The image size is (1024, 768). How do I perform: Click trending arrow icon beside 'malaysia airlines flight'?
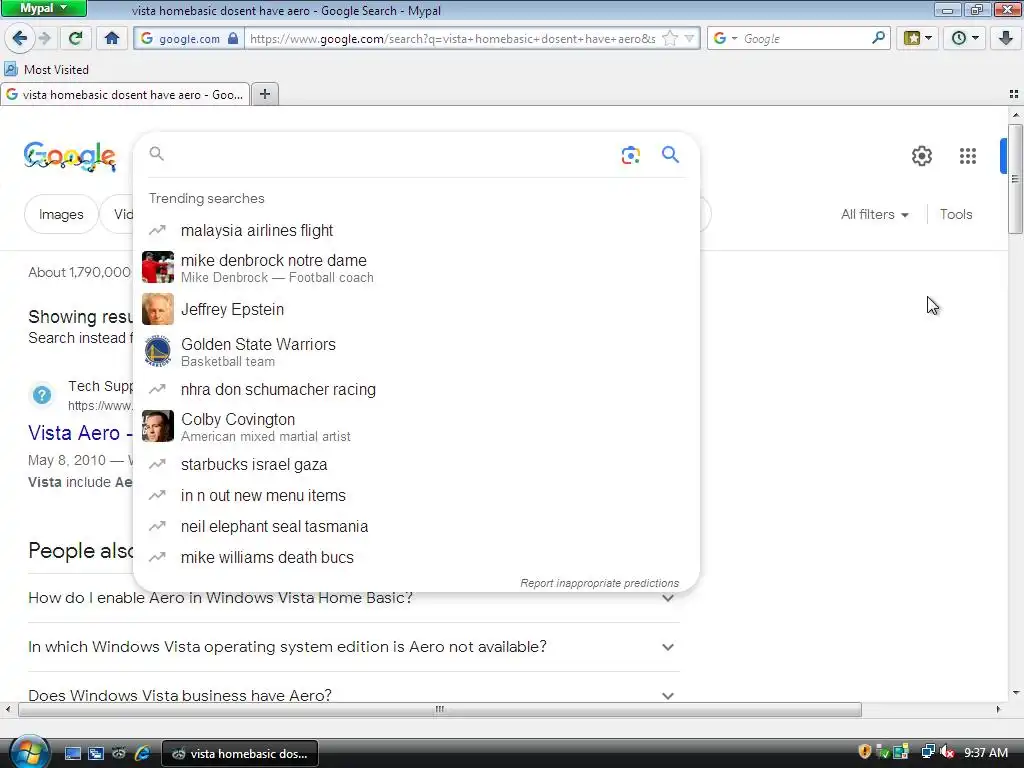pyautogui.click(x=157, y=230)
